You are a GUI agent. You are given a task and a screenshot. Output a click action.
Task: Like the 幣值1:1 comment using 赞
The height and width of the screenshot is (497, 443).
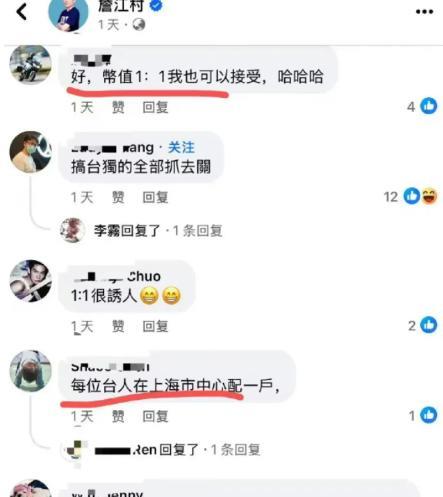click(x=118, y=107)
